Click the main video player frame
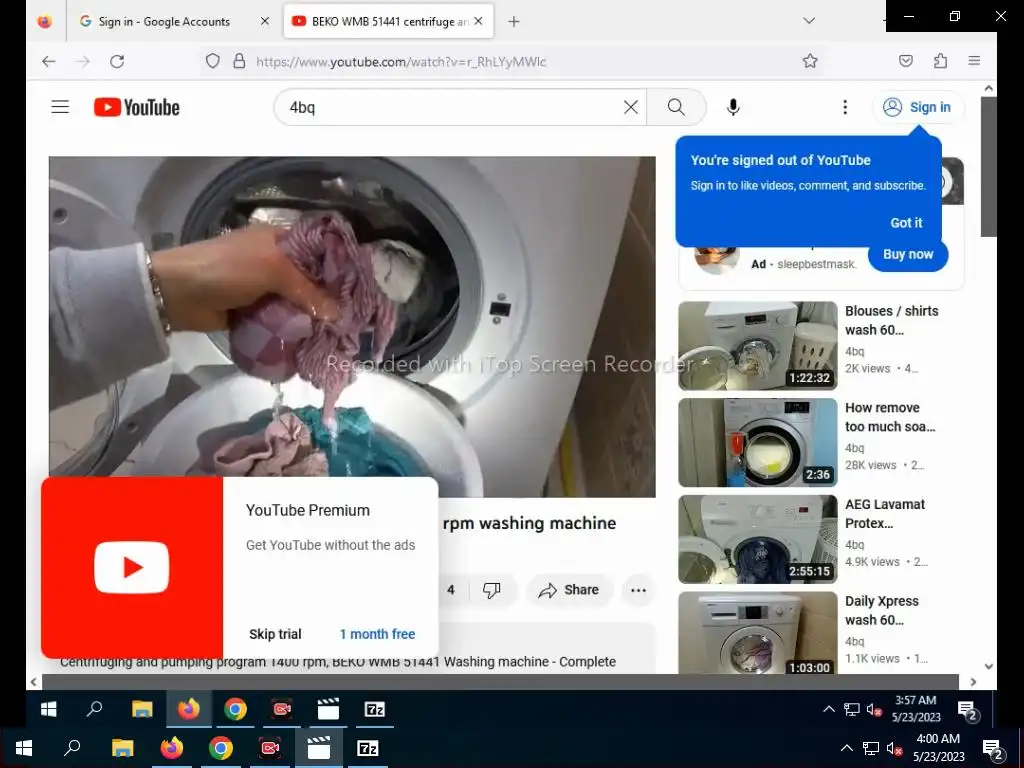This screenshot has height=768, width=1024. coord(352,327)
